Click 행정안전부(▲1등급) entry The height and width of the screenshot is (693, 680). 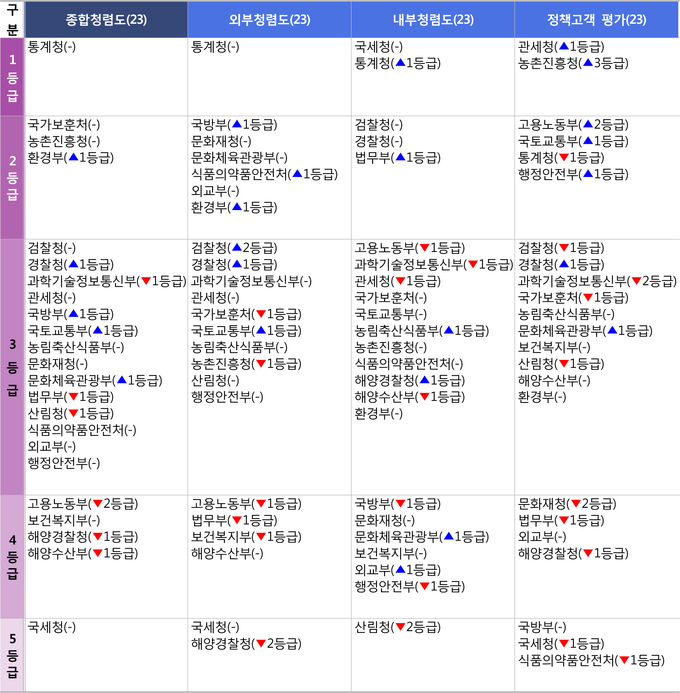click(573, 174)
